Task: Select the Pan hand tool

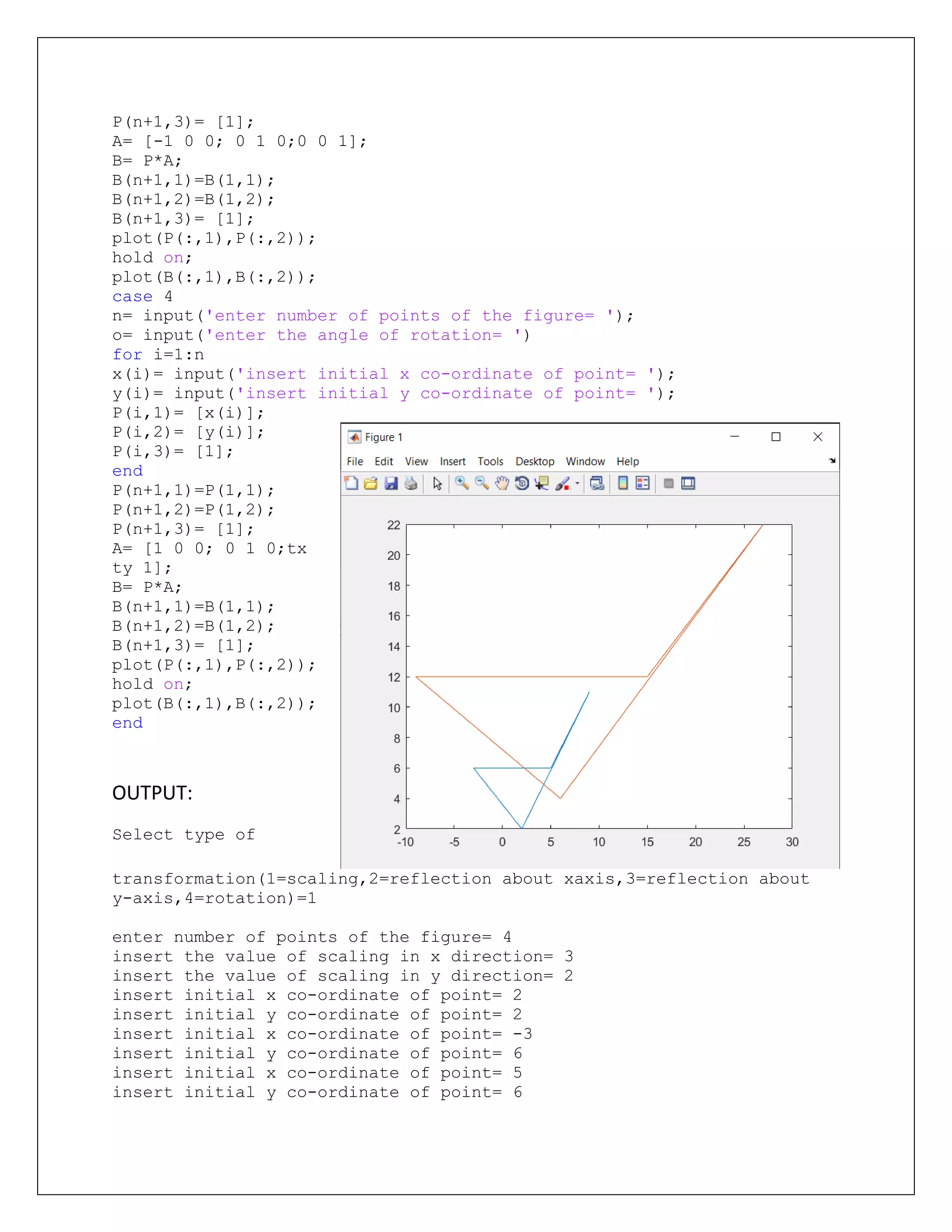Action: (502, 484)
